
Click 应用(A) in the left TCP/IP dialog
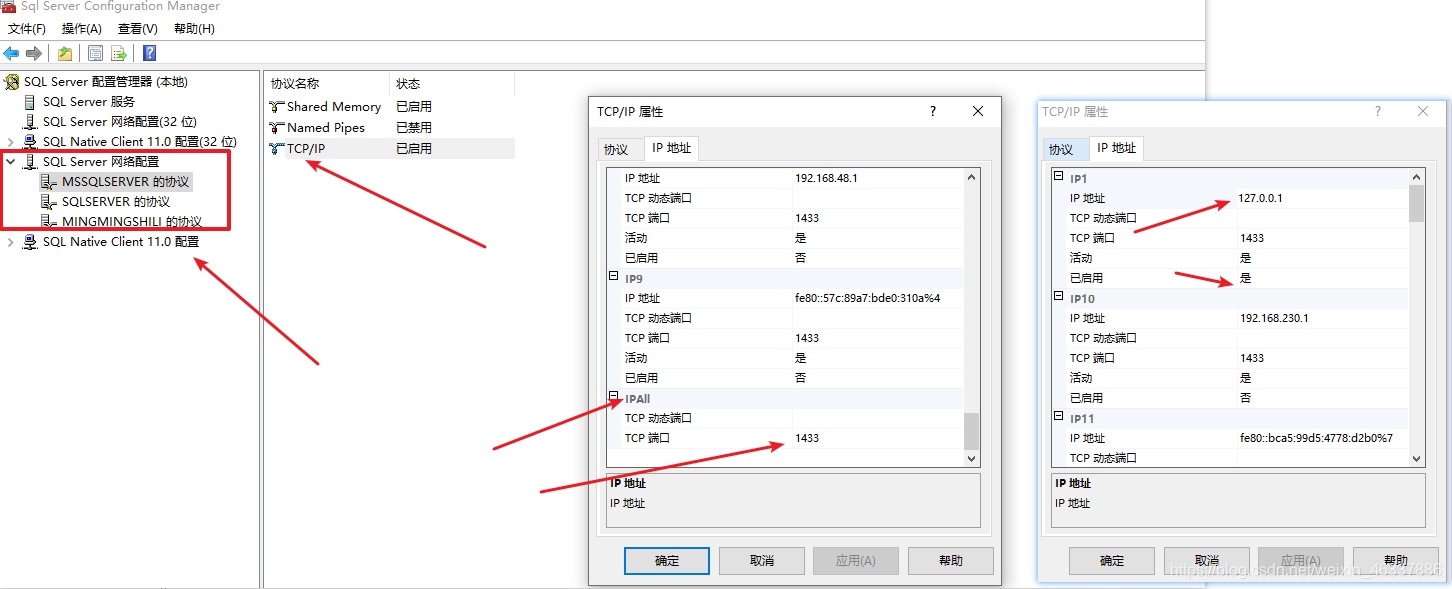[x=856, y=561]
